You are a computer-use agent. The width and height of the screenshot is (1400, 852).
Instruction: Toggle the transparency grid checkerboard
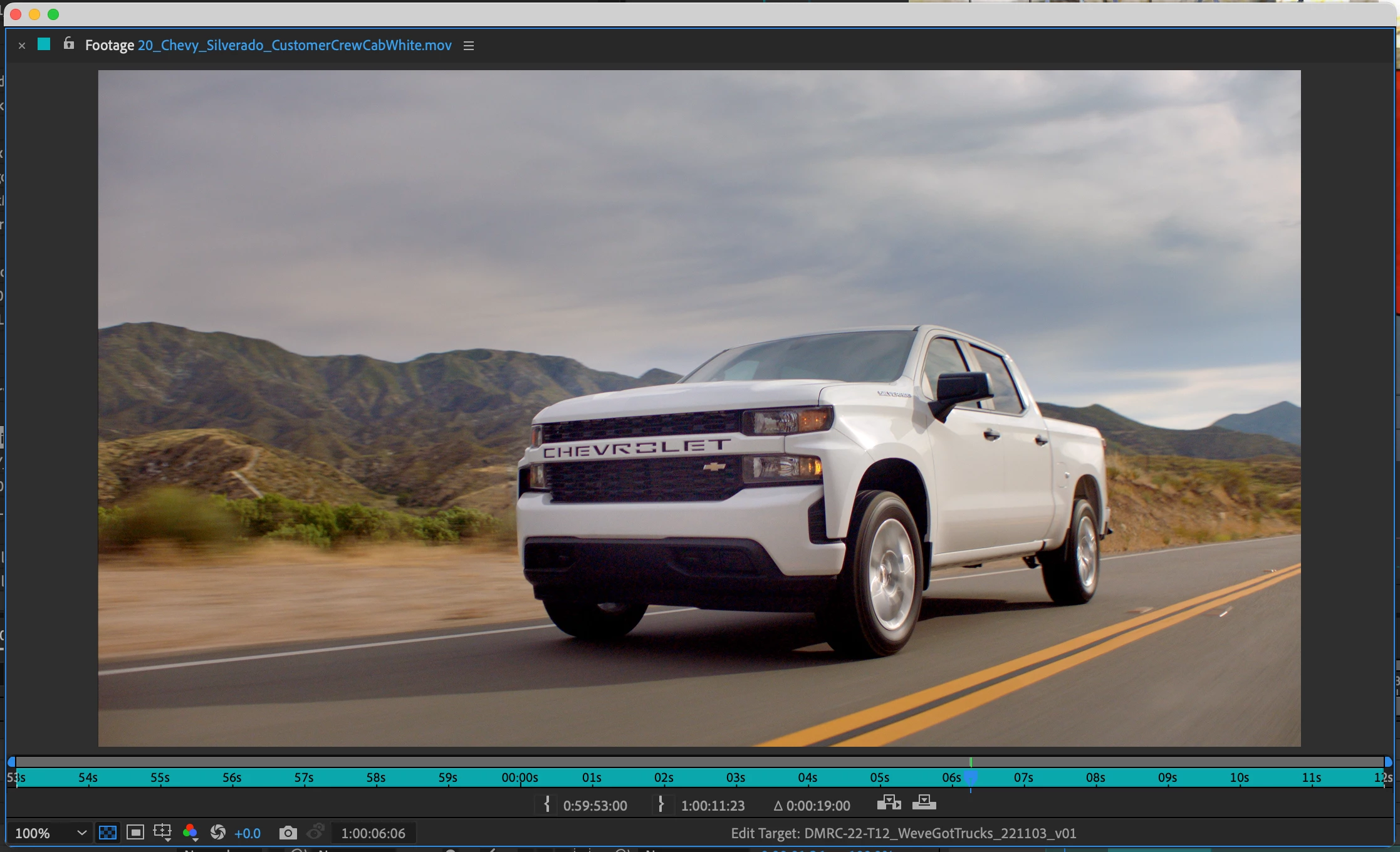point(108,833)
